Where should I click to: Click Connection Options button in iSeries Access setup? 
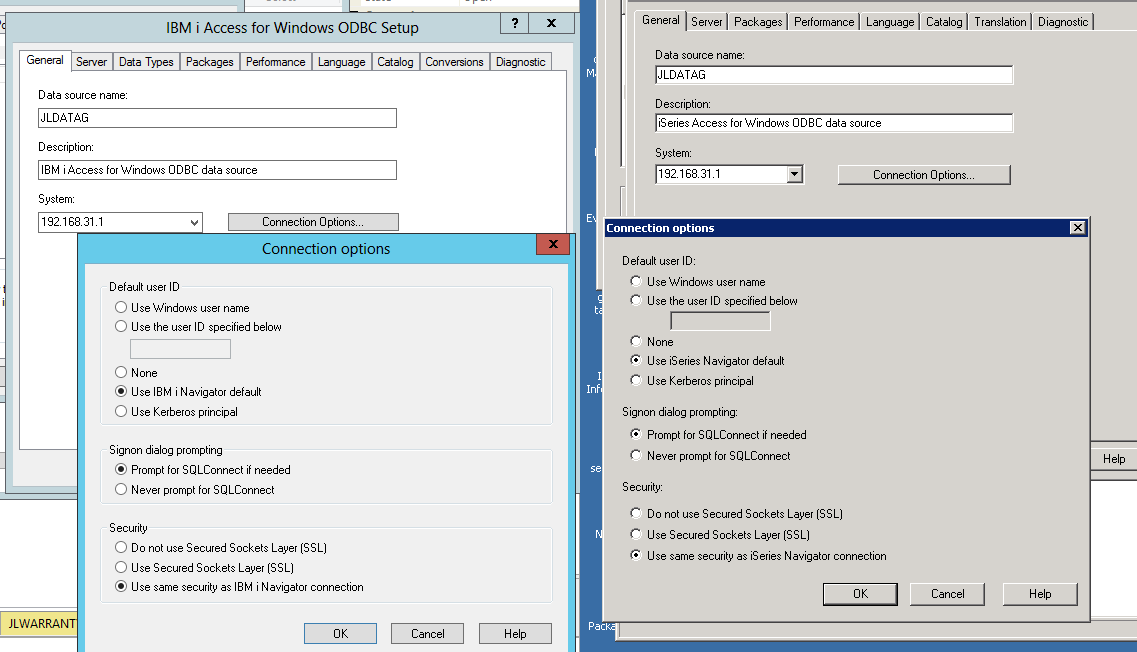pos(924,175)
